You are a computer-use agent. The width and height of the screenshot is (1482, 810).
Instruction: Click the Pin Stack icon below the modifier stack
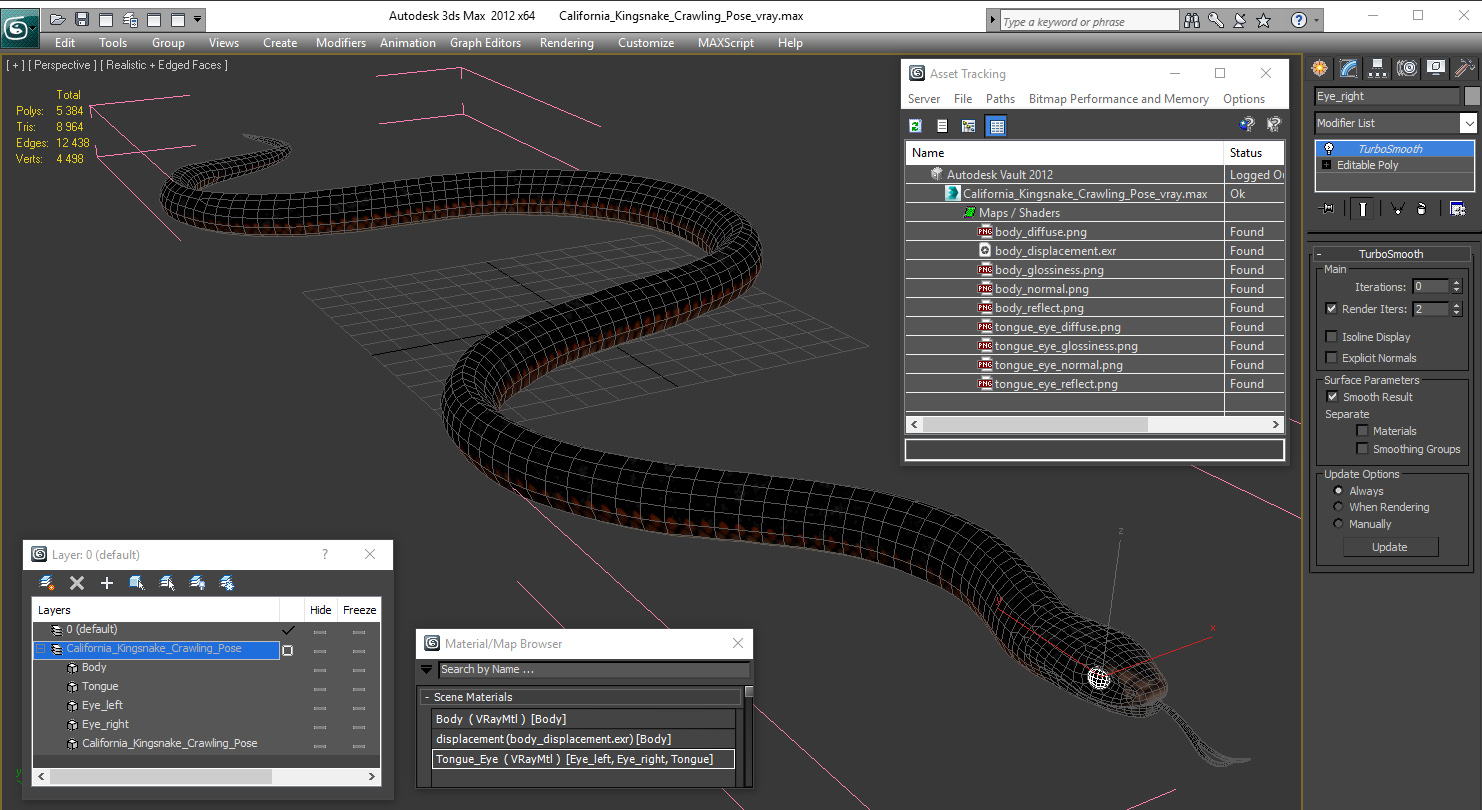click(x=1328, y=208)
